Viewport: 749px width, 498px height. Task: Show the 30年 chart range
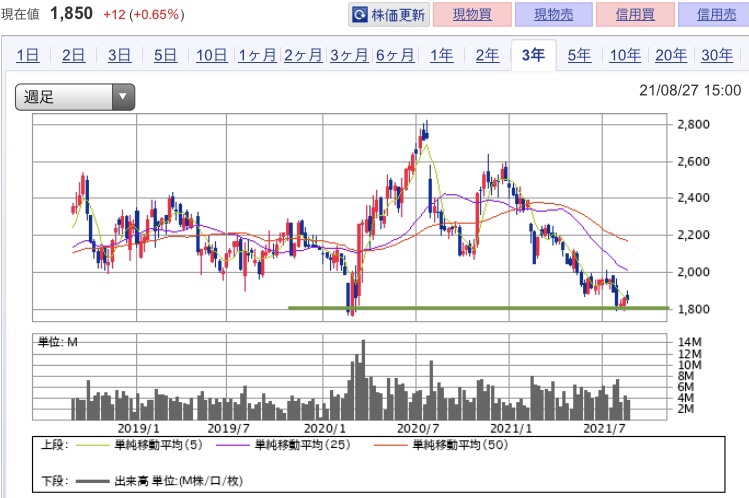[x=717, y=55]
